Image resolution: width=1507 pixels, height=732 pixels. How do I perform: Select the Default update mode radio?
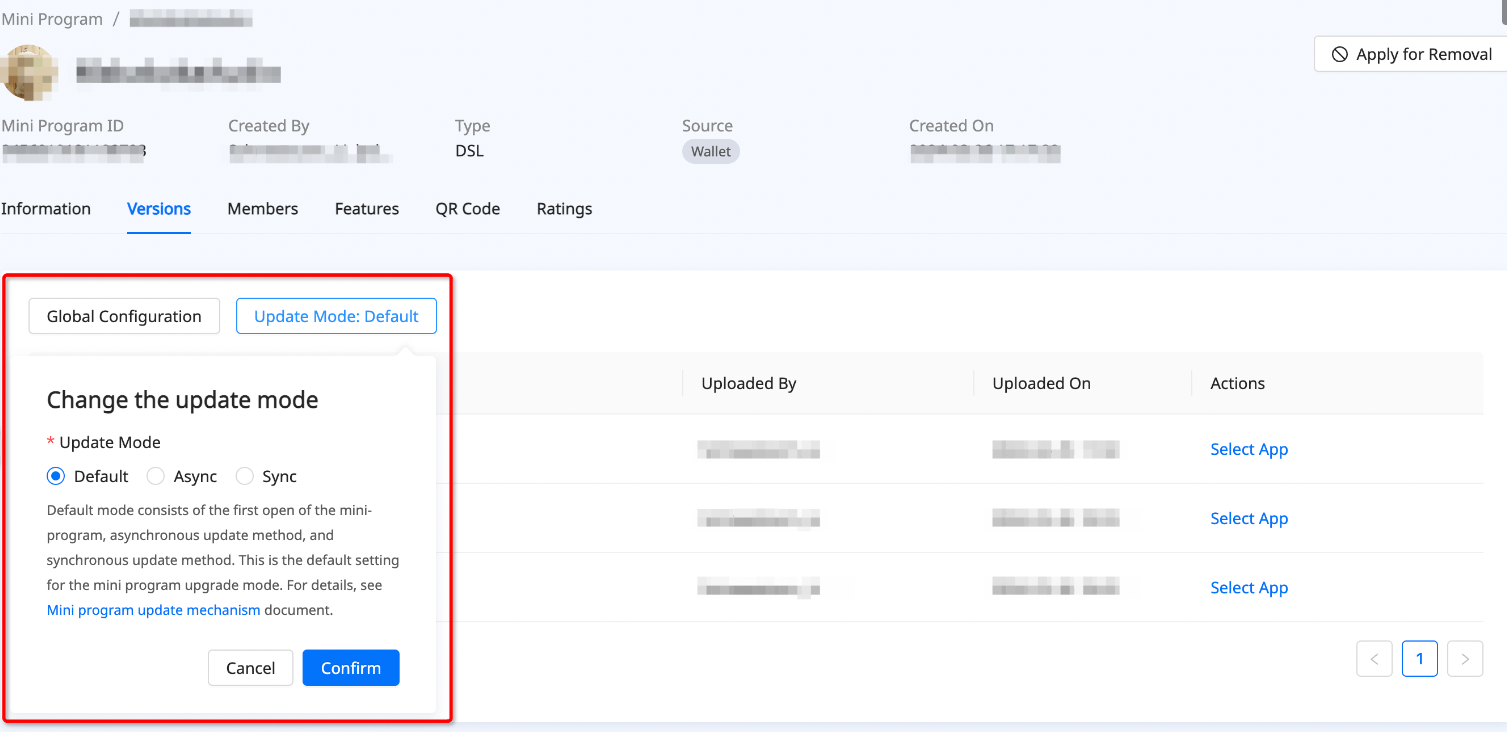[x=56, y=476]
